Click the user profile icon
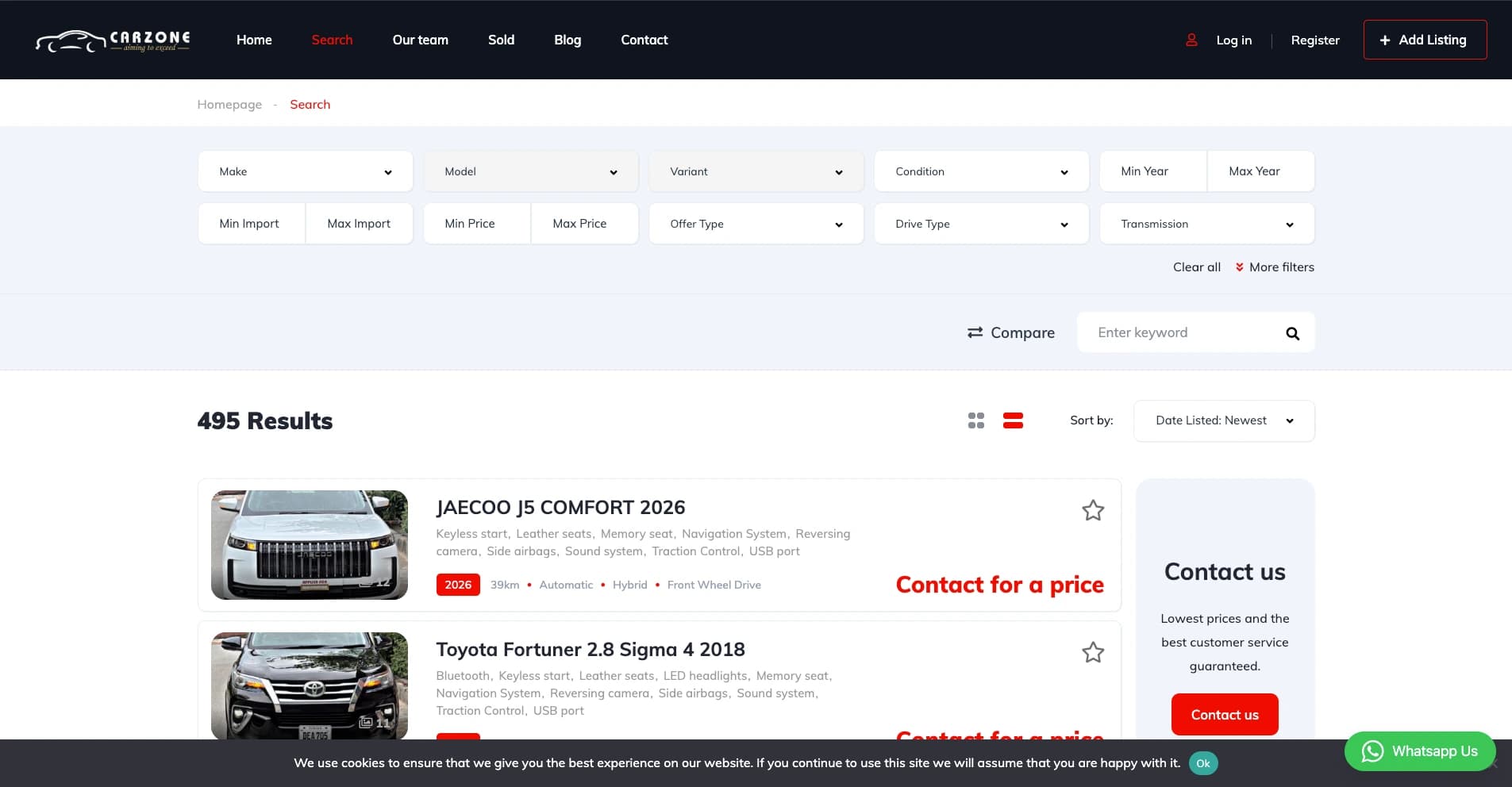The image size is (1512, 787). click(x=1191, y=40)
